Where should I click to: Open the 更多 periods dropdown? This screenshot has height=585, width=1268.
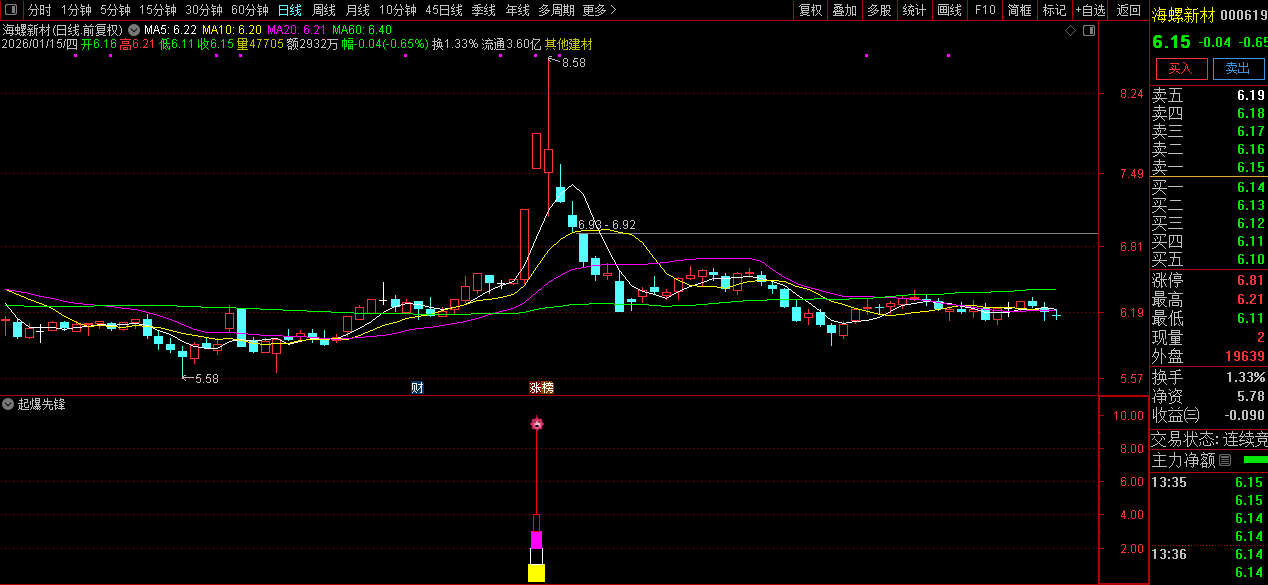pyautogui.click(x=599, y=10)
